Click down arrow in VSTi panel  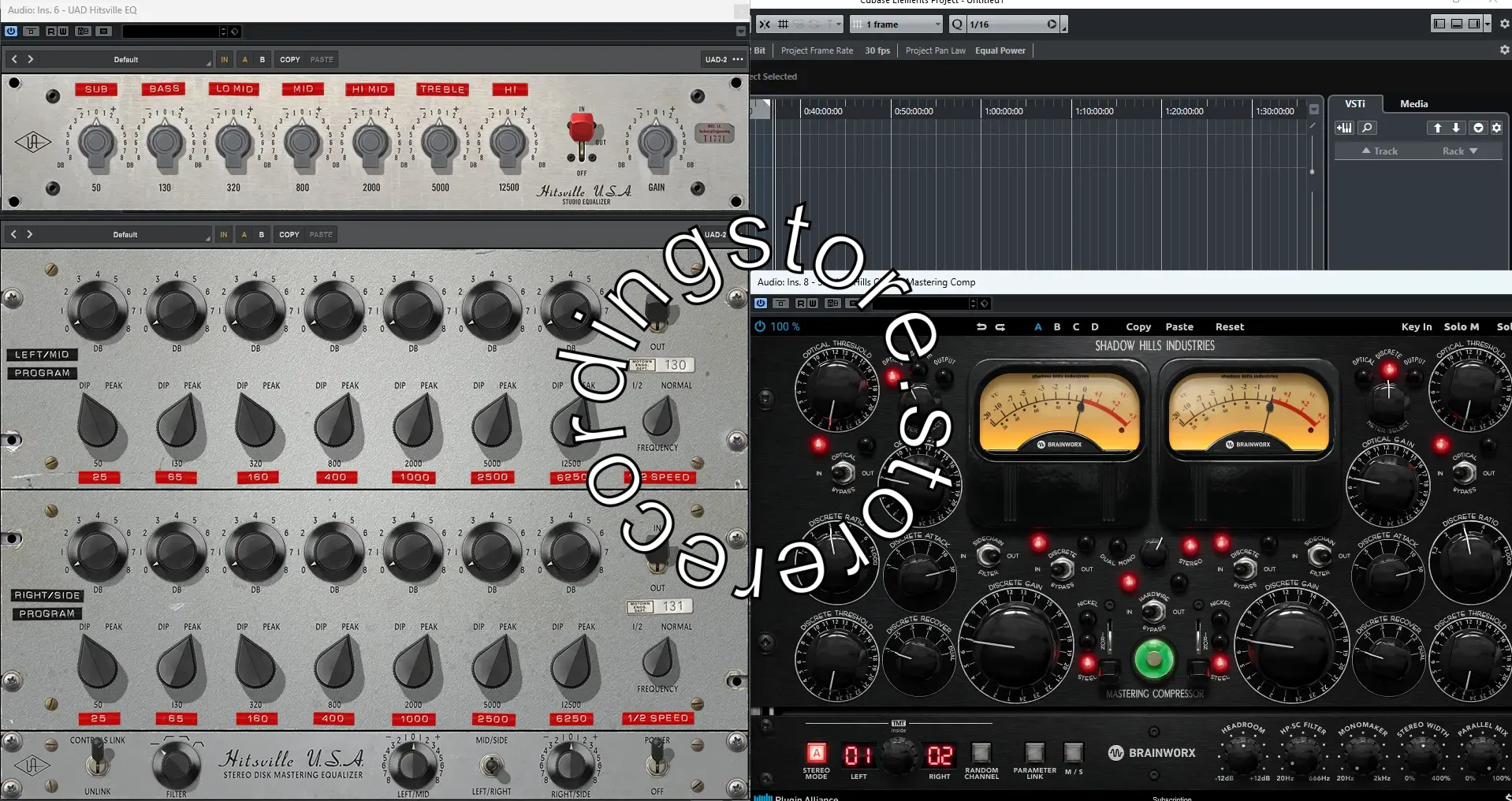click(x=1456, y=128)
